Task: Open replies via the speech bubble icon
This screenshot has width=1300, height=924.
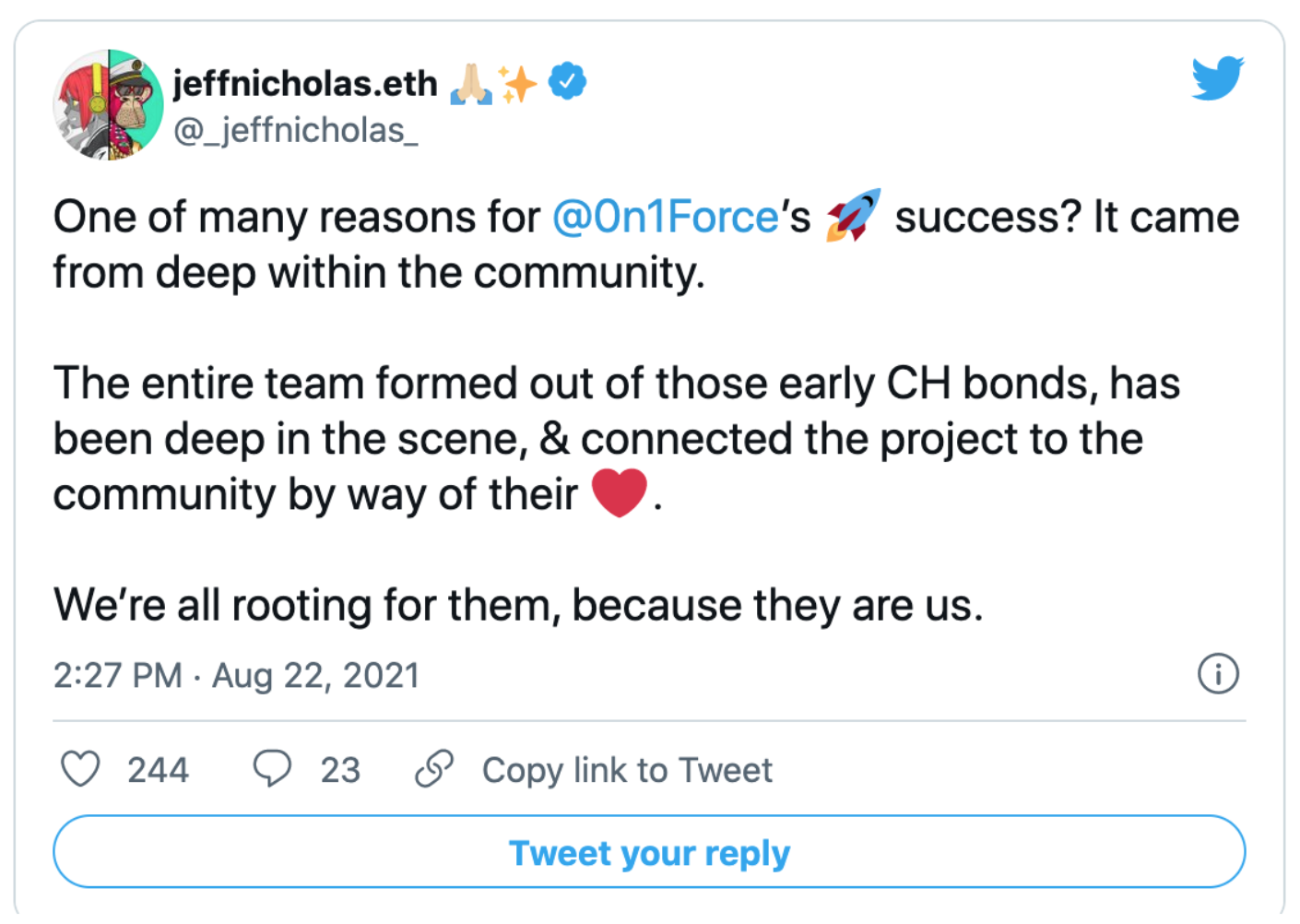Action: (x=272, y=768)
